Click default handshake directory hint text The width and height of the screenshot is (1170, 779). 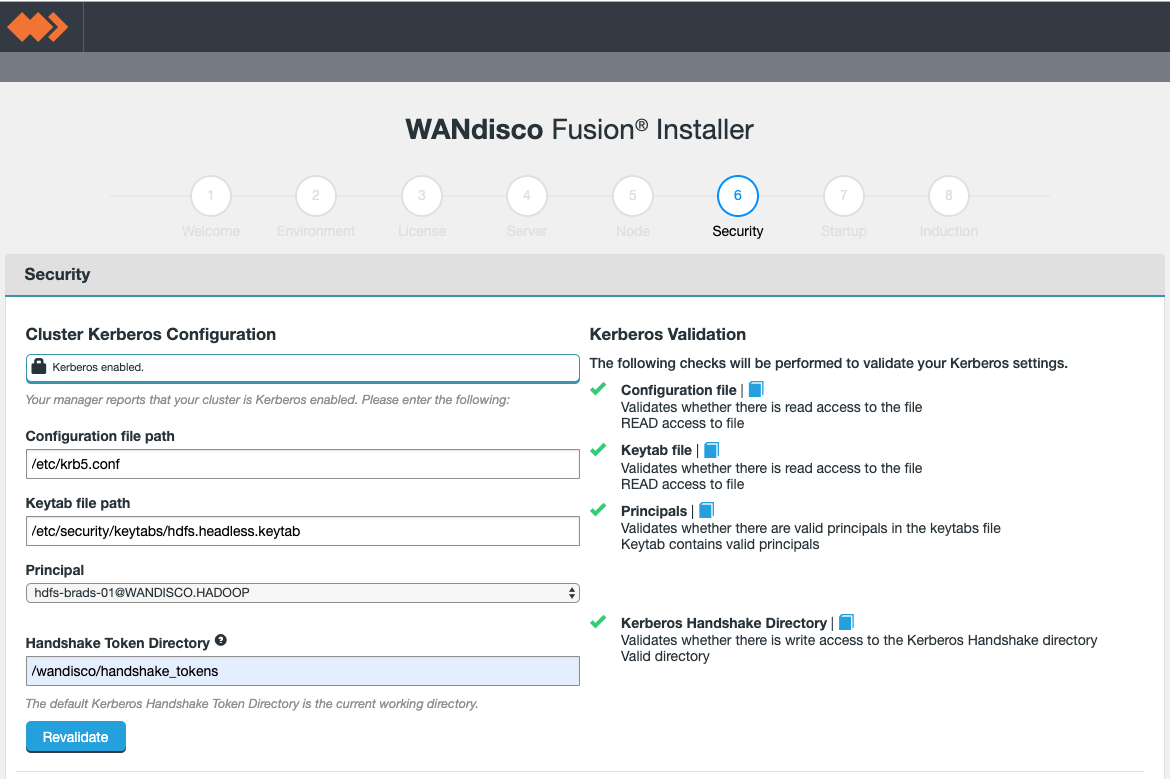click(251, 704)
